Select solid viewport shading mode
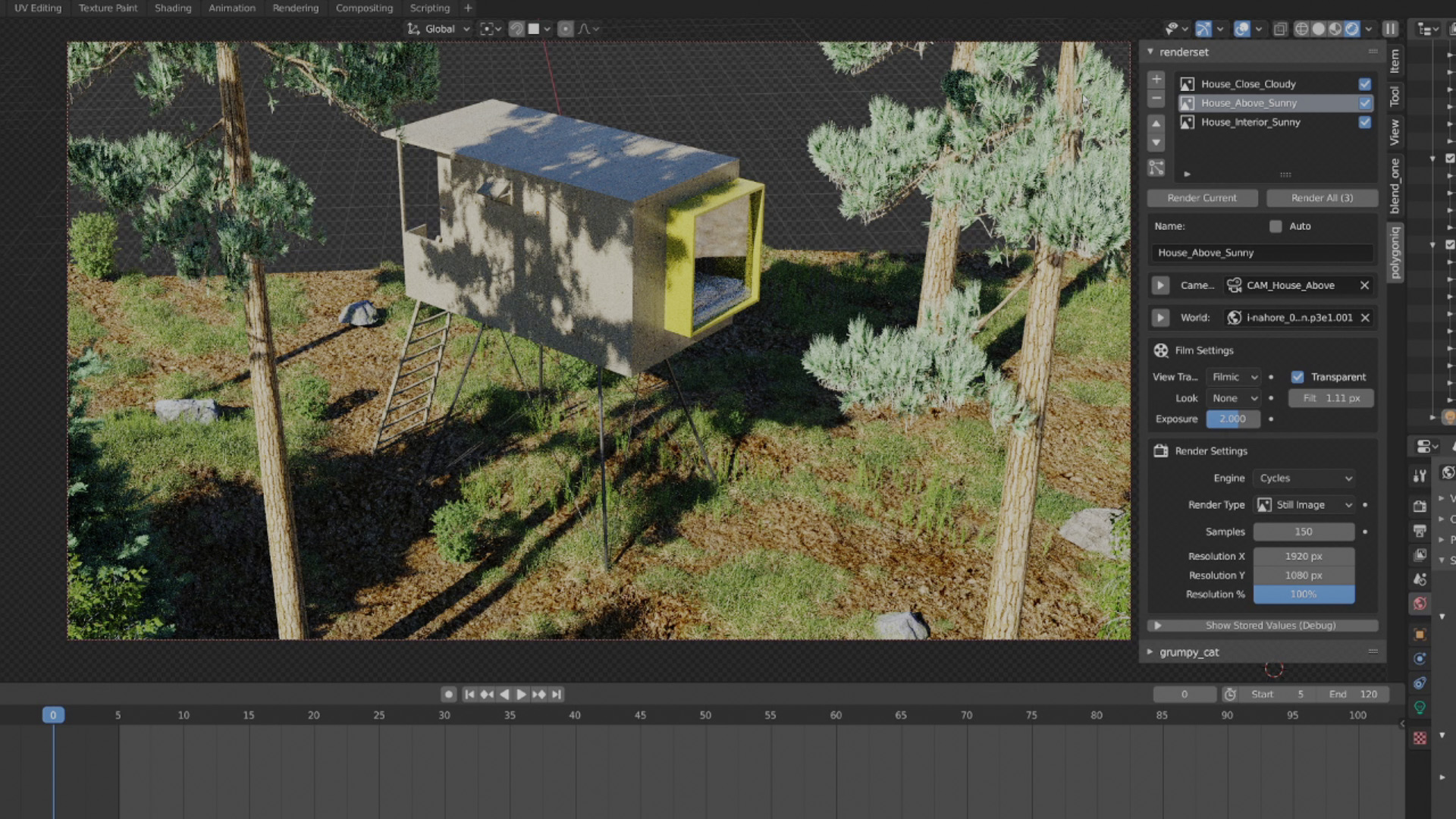 click(x=1317, y=29)
